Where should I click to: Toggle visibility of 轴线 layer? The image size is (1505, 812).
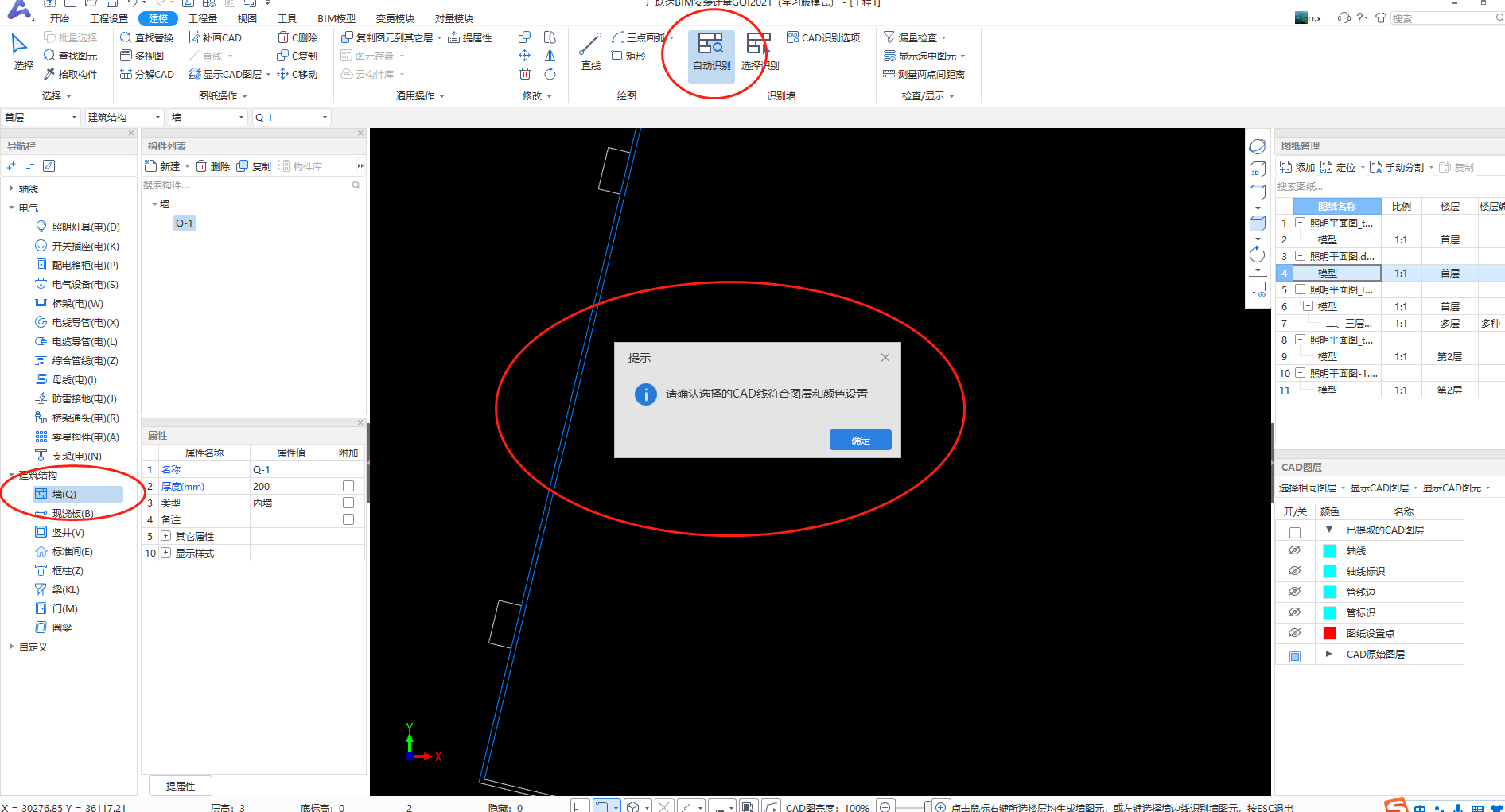pyautogui.click(x=1294, y=550)
